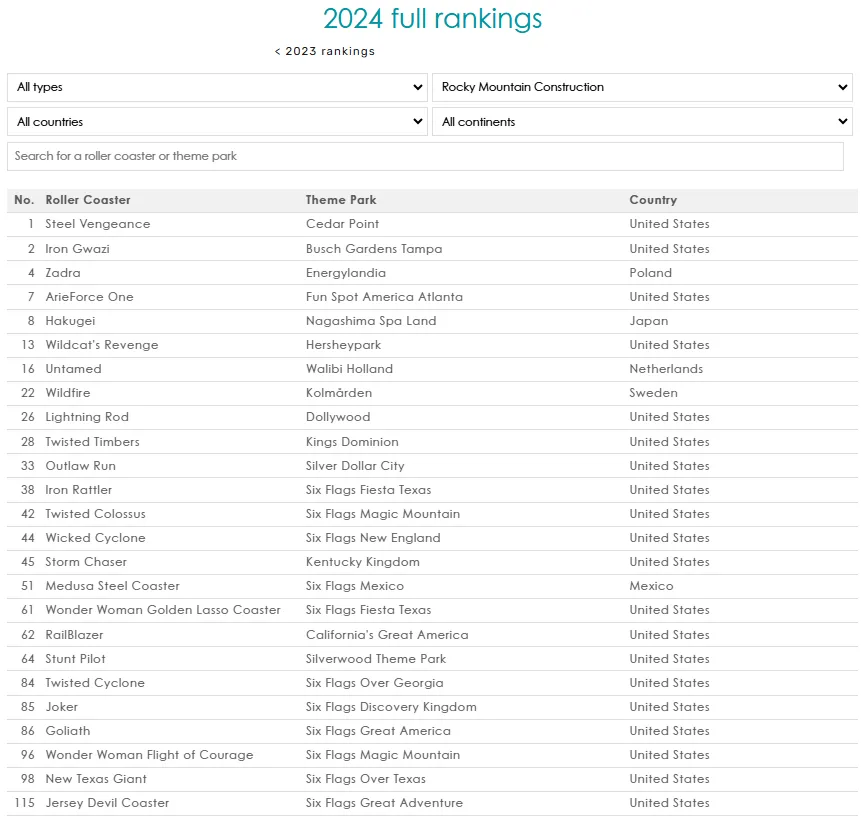Click the Country column header
The height and width of the screenshot is (820, 865).
[x=650, y=199]
